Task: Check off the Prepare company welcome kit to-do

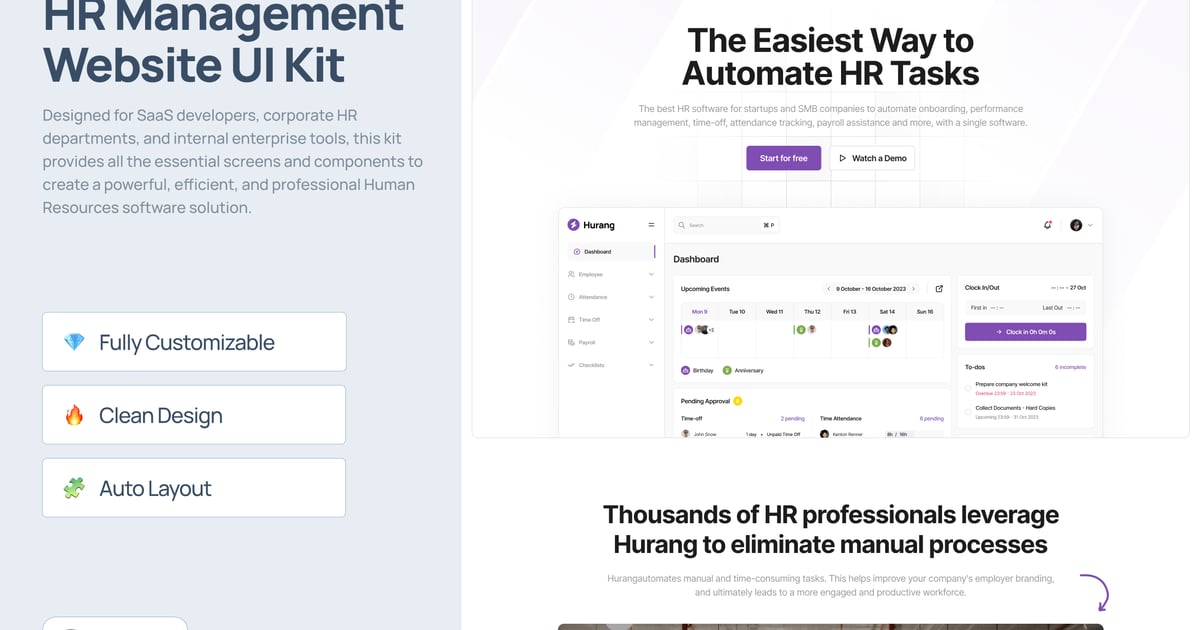Action: 968,388
